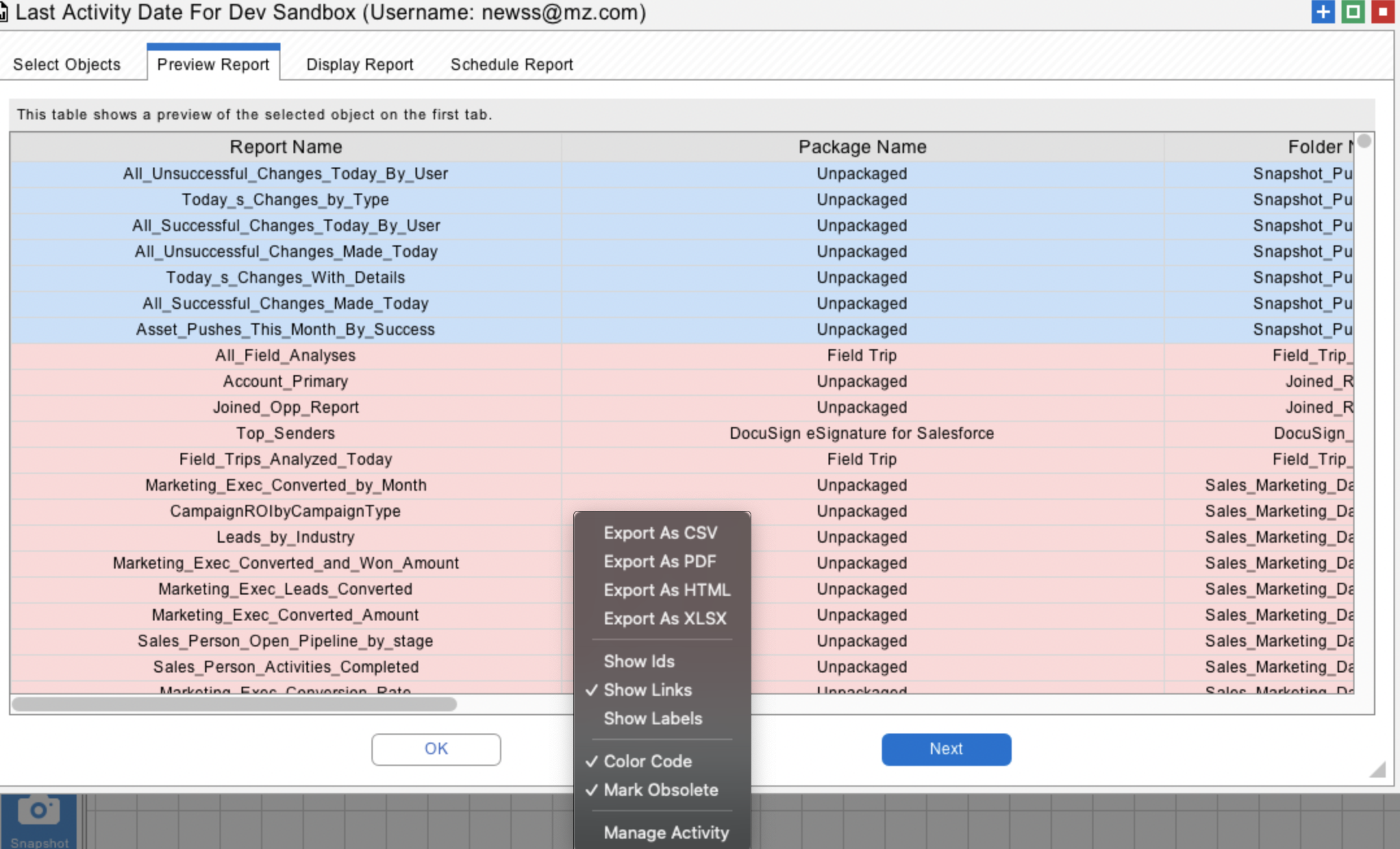Sort by Report Name column header
The image size is (1400, 849).
click(x=285, y=147)
